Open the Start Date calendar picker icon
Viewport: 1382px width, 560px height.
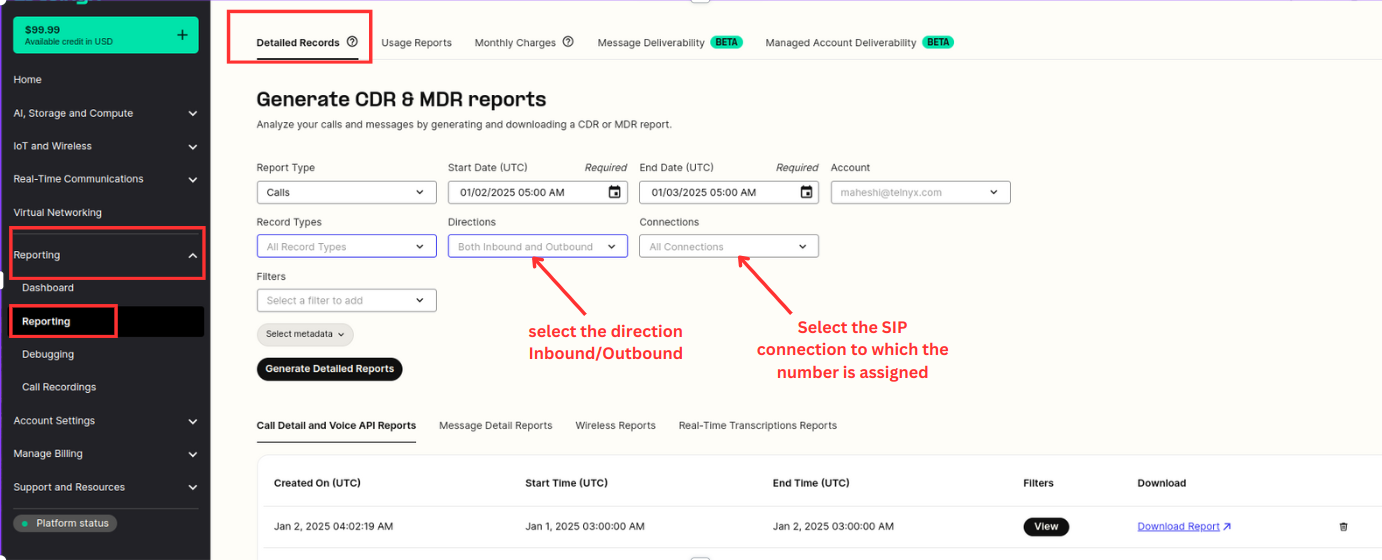615,192
